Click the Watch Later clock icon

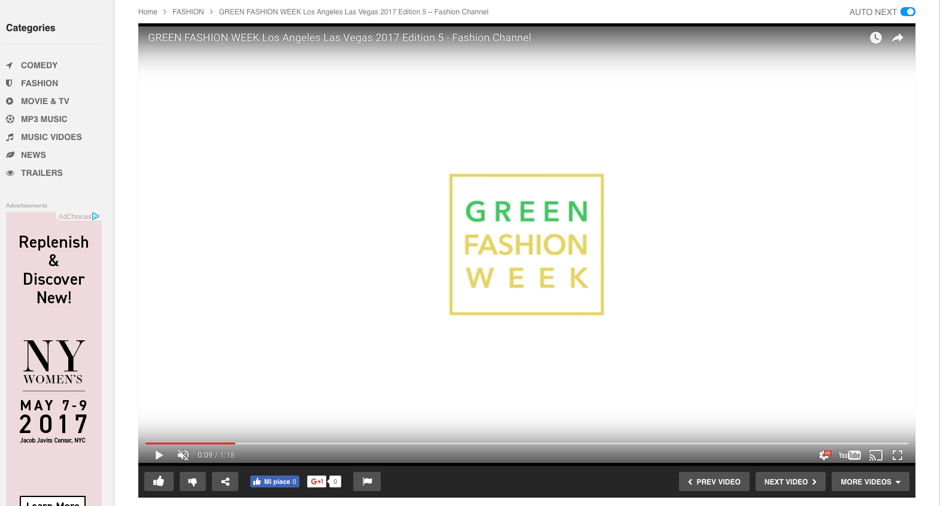coord(876,38)
